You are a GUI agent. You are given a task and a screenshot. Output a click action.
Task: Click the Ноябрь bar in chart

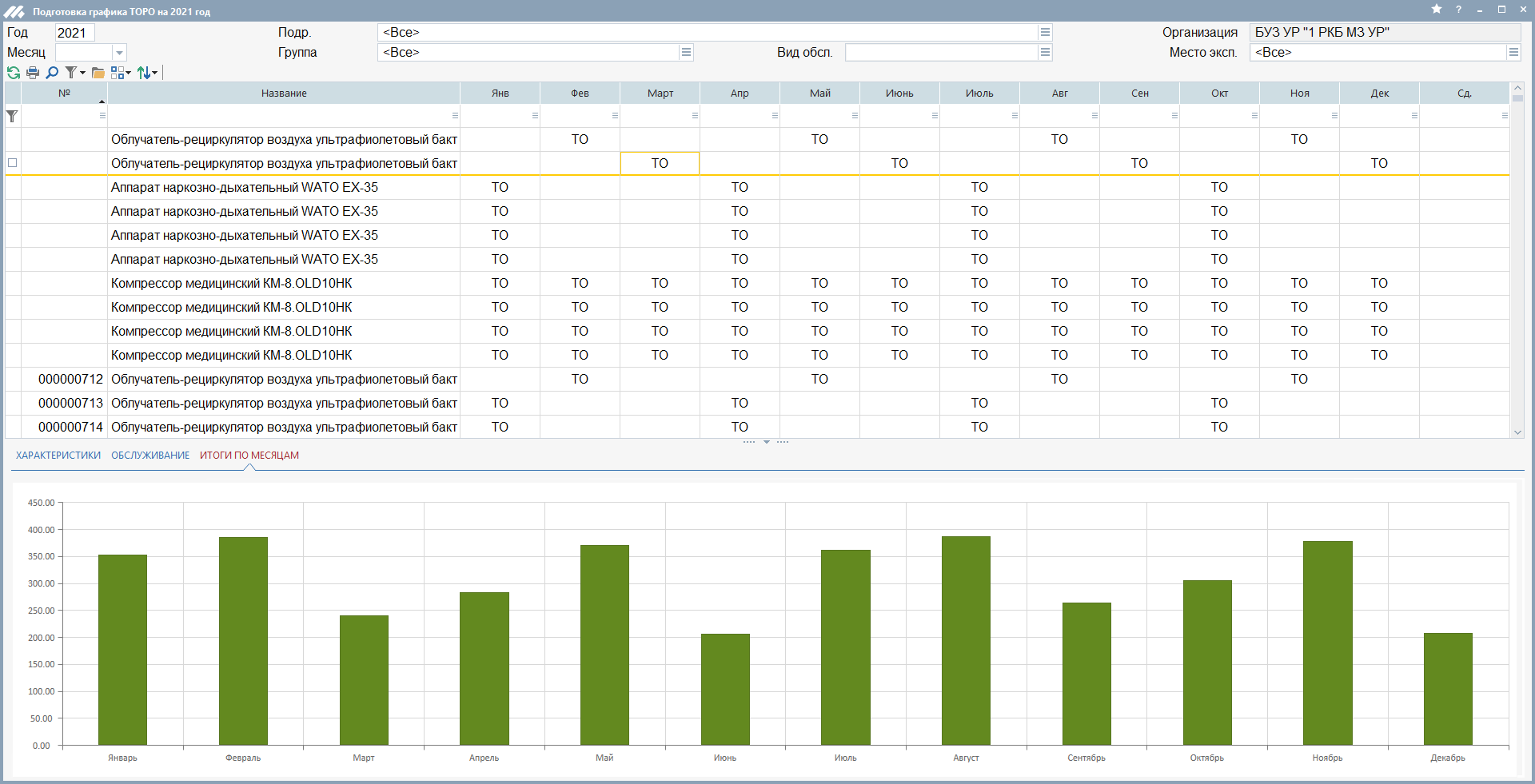coord(1327,643)
